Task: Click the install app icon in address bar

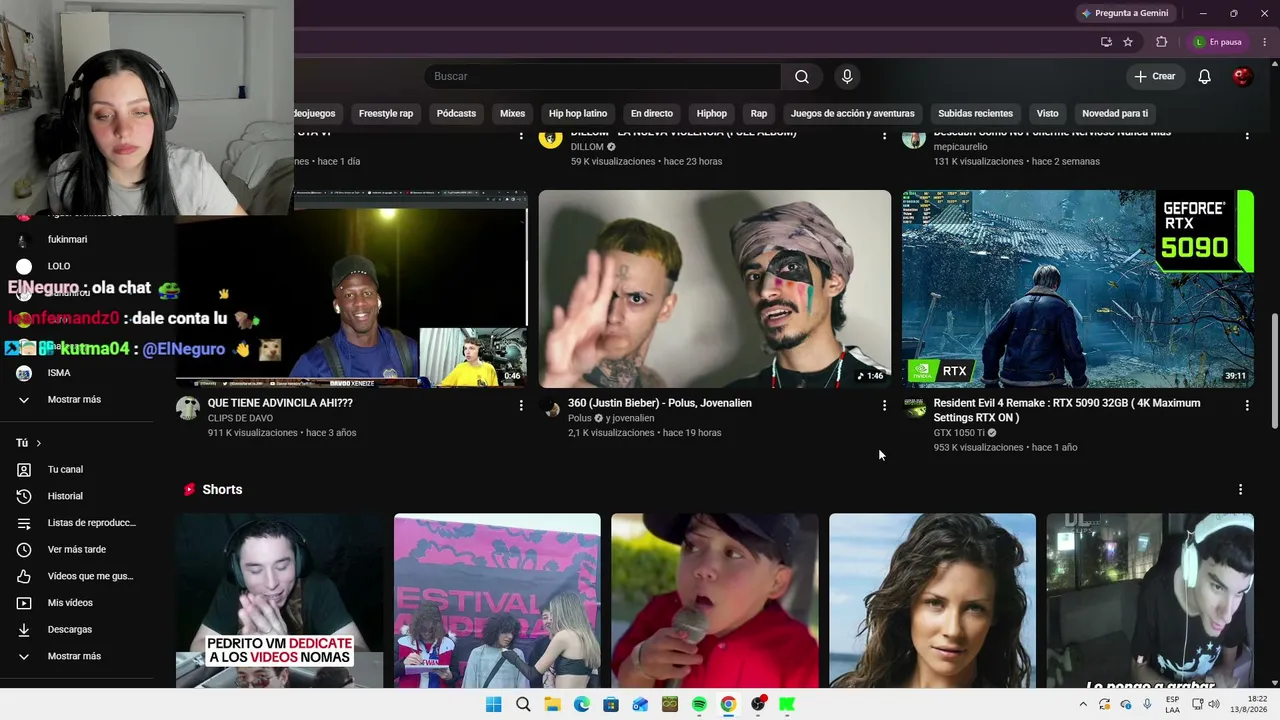Action: [1106, 42]
